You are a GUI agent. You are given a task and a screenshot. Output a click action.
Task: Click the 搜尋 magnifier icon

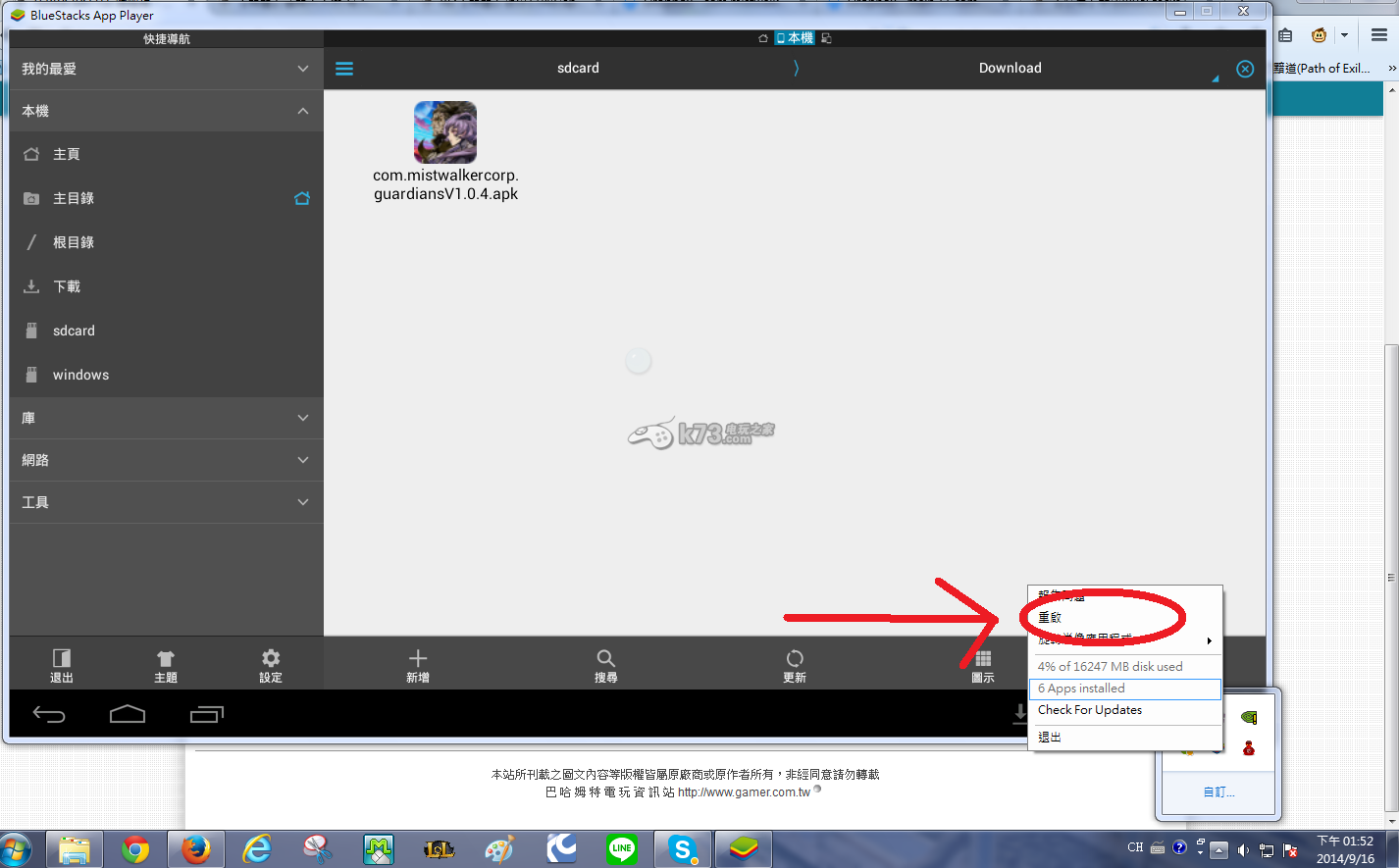click(x=606, y=658)
